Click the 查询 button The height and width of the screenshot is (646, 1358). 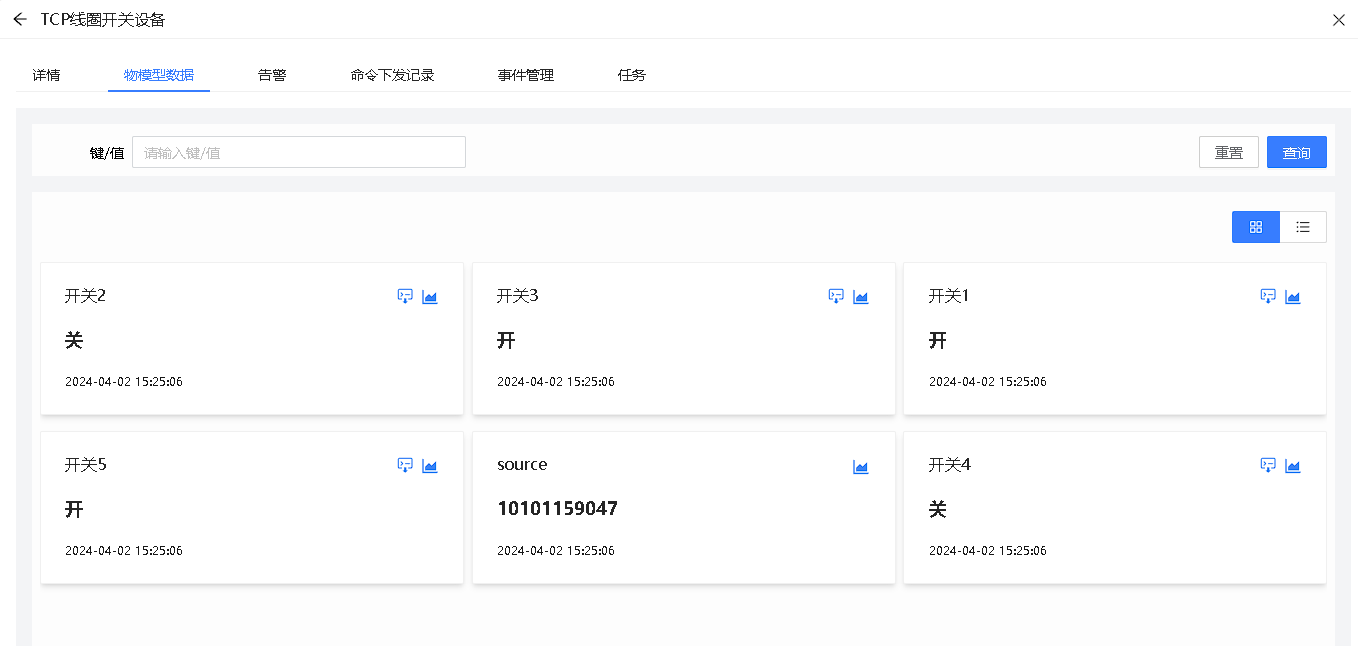(x=1296, y=152)
